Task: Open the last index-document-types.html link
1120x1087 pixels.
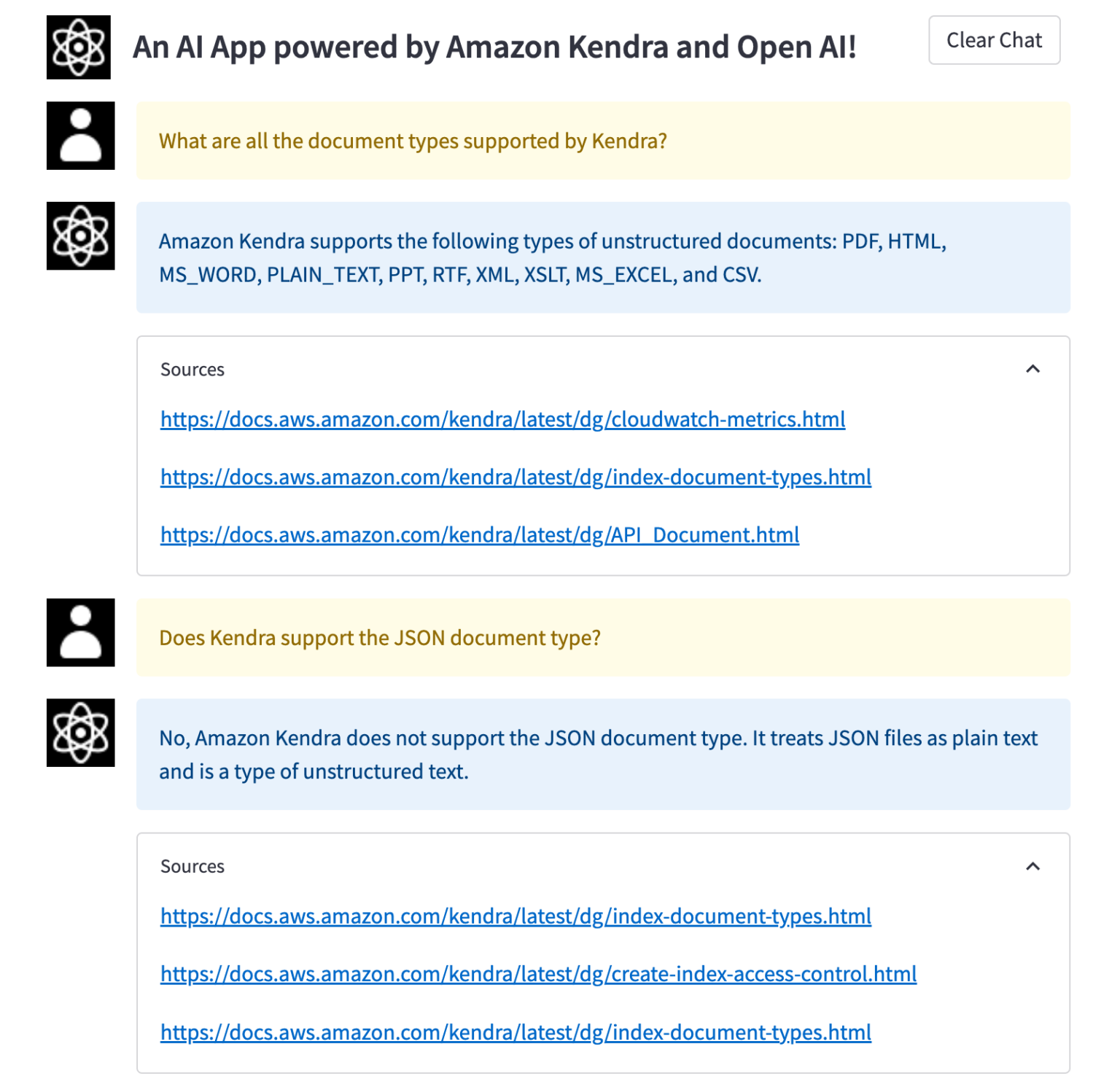Action: [x=515, y=1032]
